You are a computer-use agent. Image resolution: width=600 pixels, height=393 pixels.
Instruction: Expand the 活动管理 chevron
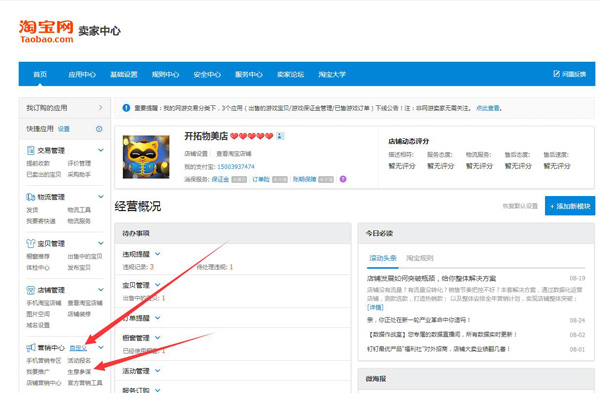point(158,370)
